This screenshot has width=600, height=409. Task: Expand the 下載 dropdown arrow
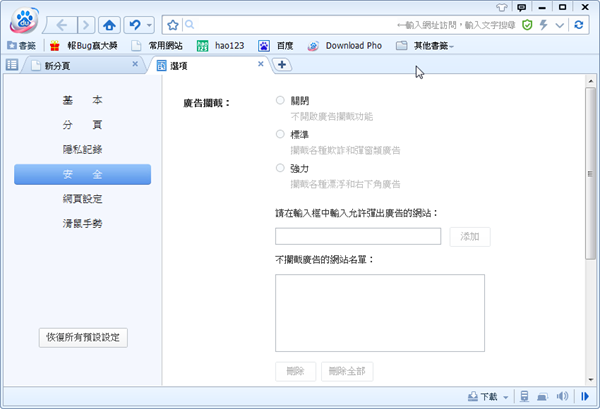[x=505, y=397]
